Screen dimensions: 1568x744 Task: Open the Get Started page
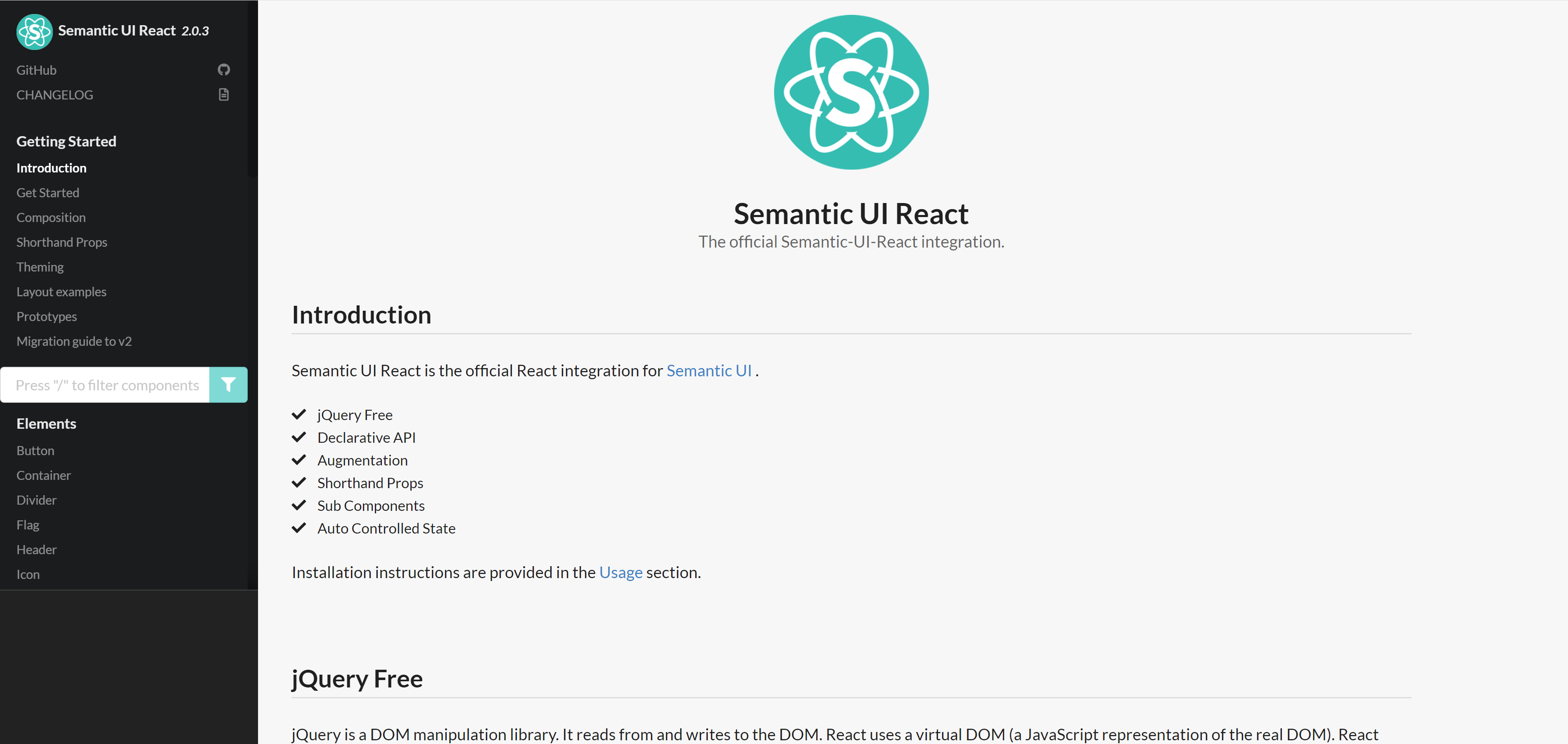coord(47,193)
